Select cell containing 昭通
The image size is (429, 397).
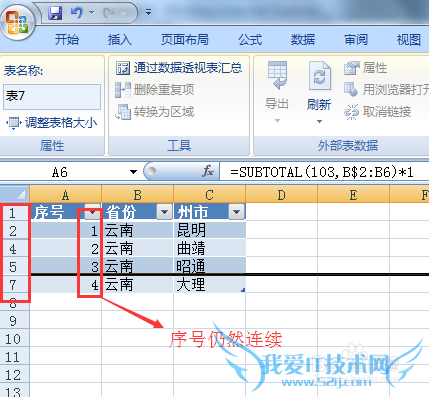point(210,266)
